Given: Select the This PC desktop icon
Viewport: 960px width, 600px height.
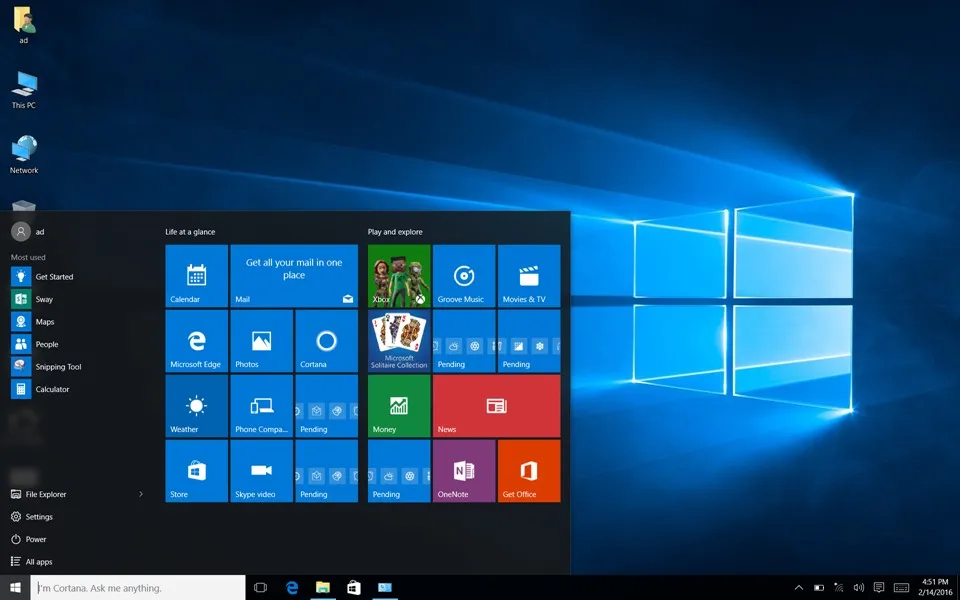Looking at the screenshot, I should [24, 90].
